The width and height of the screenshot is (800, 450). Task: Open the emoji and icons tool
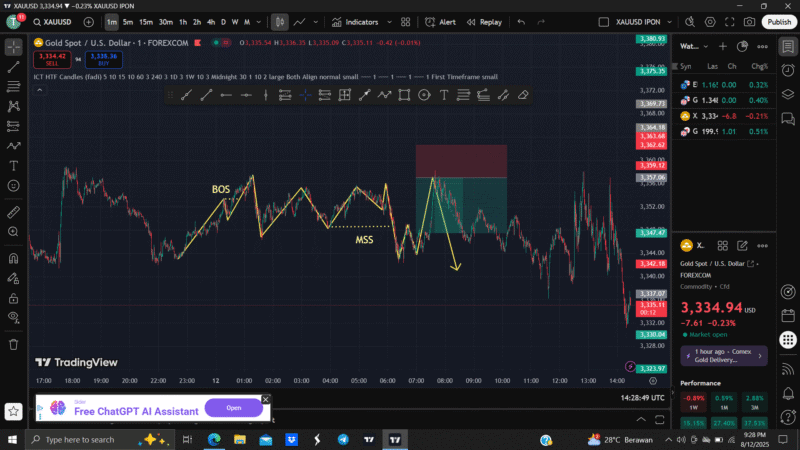(x=14, y=186)
